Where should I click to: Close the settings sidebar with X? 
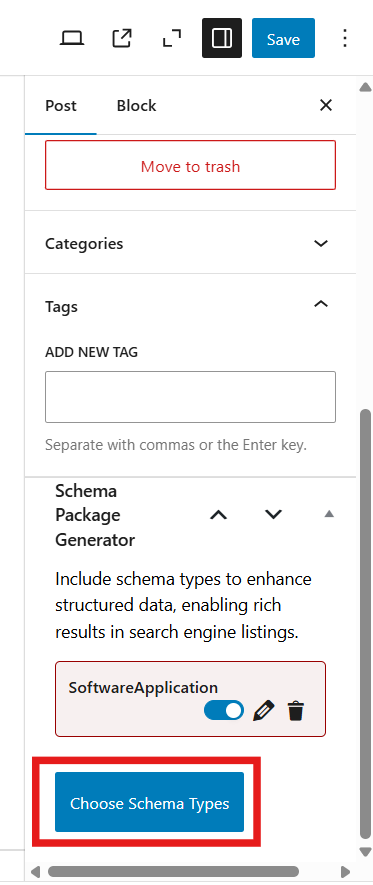click(x=326, y=105)
